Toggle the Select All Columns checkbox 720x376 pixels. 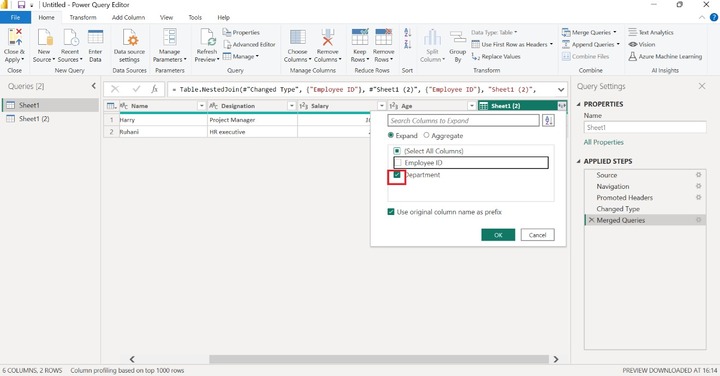[x=397, y=151]
